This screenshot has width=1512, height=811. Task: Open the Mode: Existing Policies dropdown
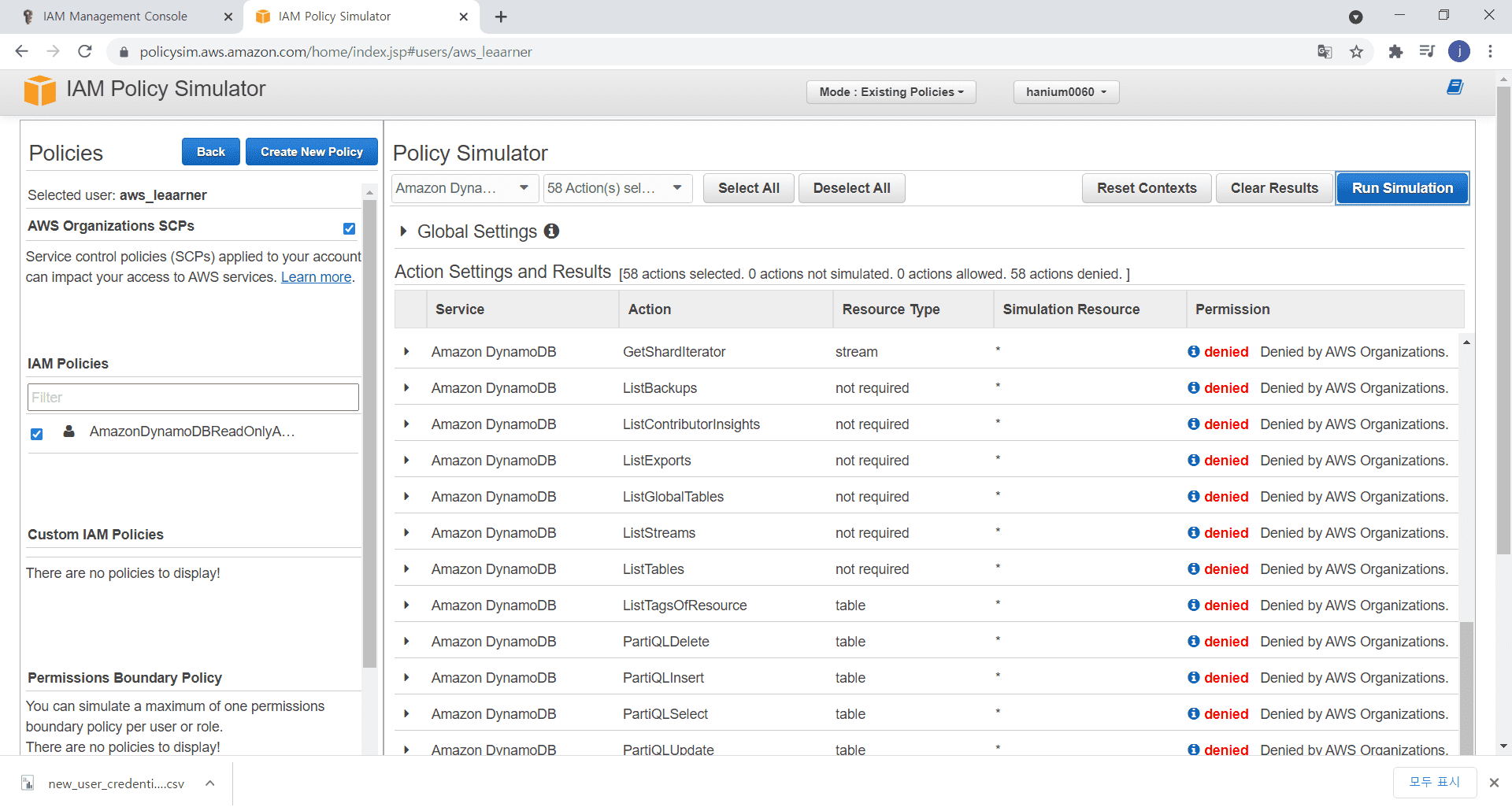click(891, 92)
